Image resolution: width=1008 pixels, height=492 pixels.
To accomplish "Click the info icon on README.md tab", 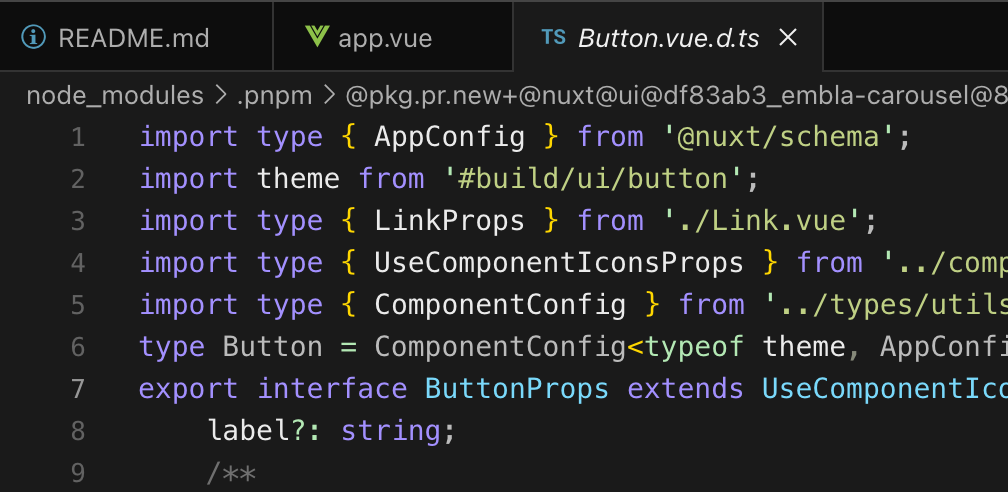I will click(x=33, y=37).
